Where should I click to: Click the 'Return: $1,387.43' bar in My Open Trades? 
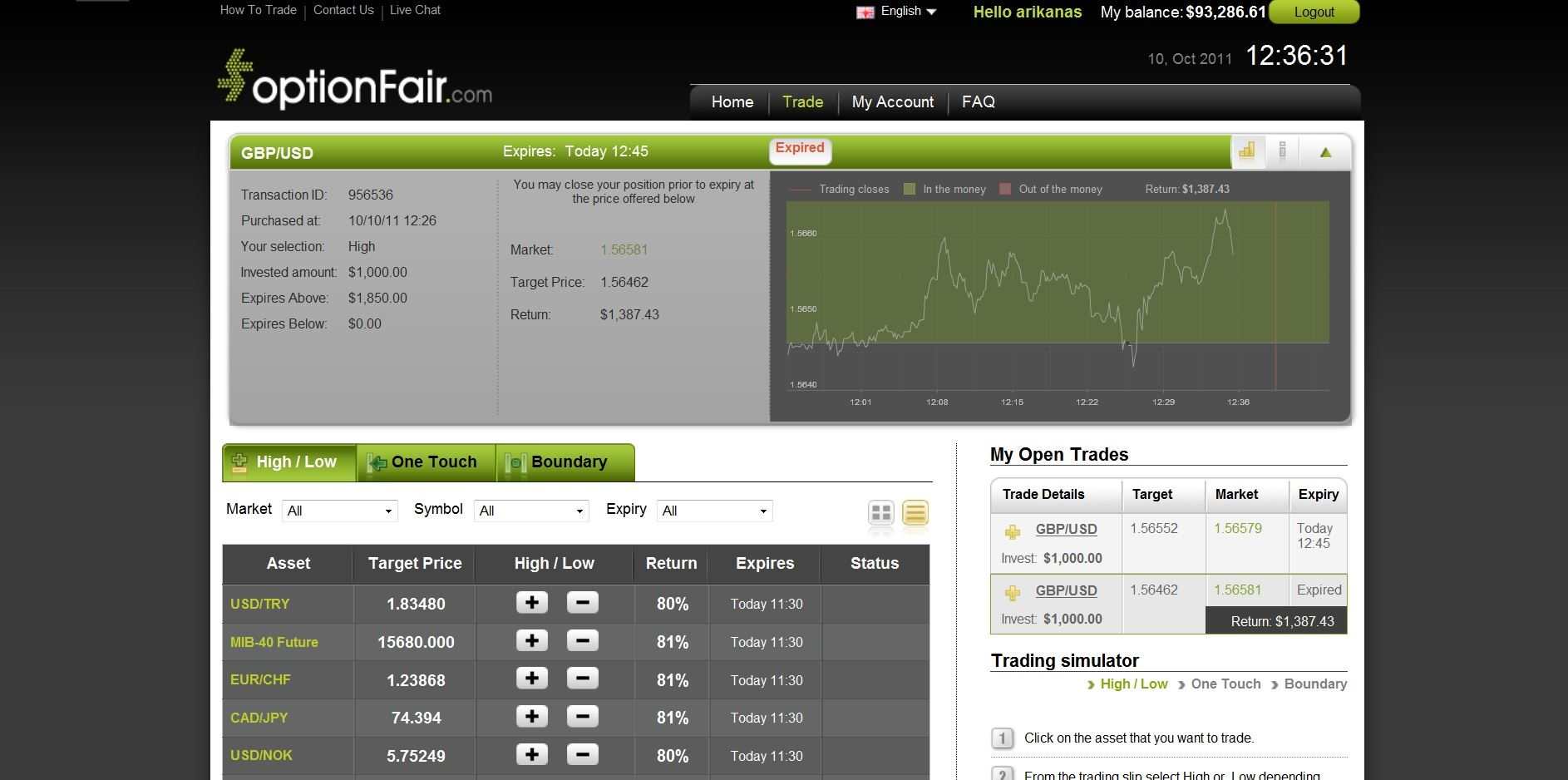[x=1276, y=621]
